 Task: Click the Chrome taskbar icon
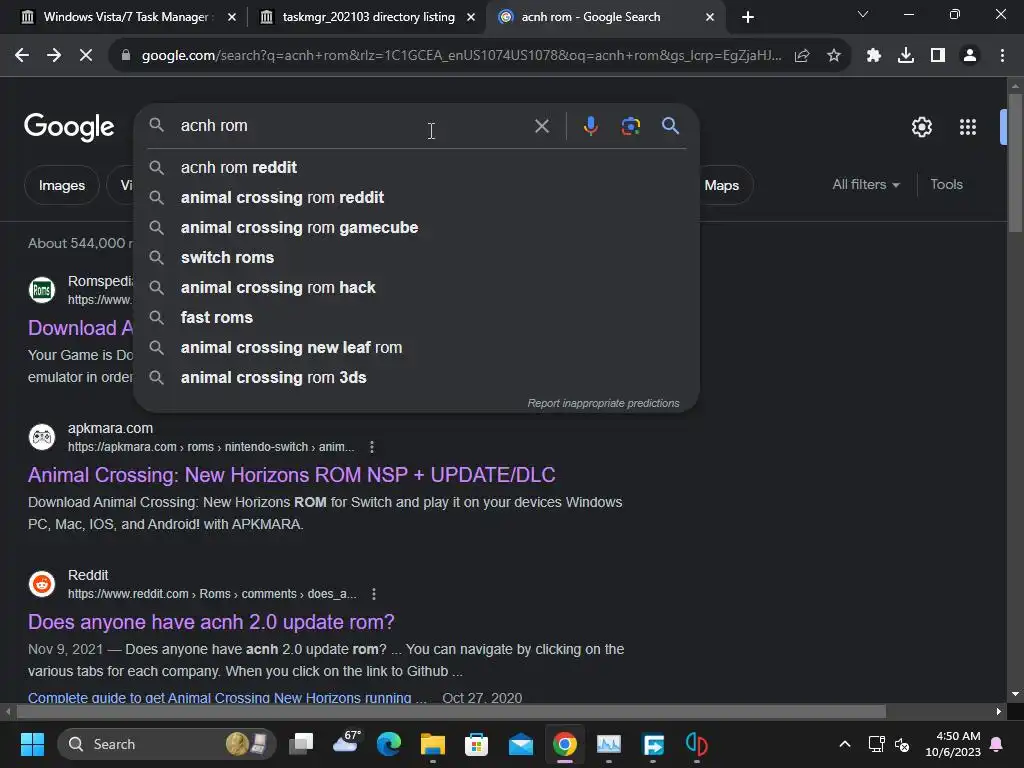pos(565,744)
